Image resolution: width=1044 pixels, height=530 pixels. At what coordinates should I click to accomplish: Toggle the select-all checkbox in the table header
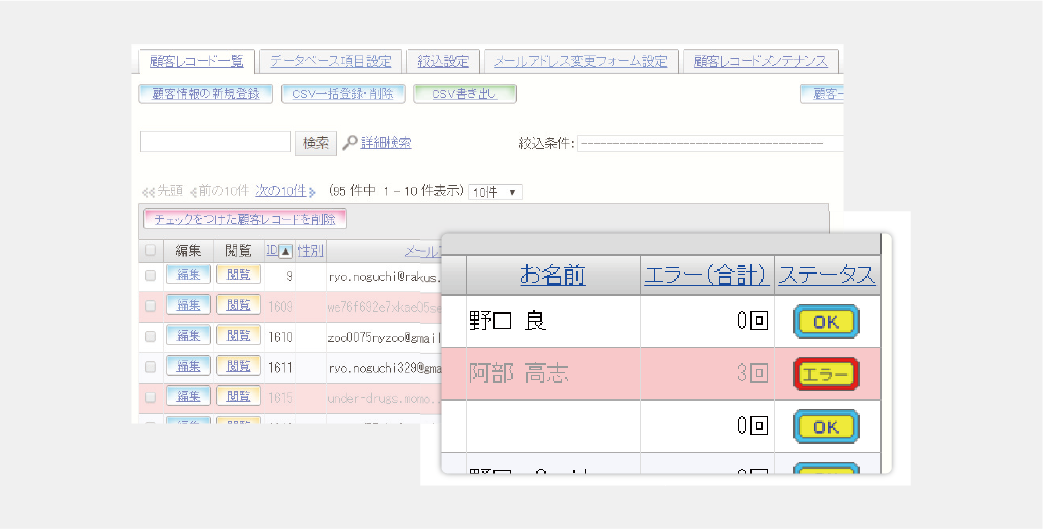tap(151, 251)
